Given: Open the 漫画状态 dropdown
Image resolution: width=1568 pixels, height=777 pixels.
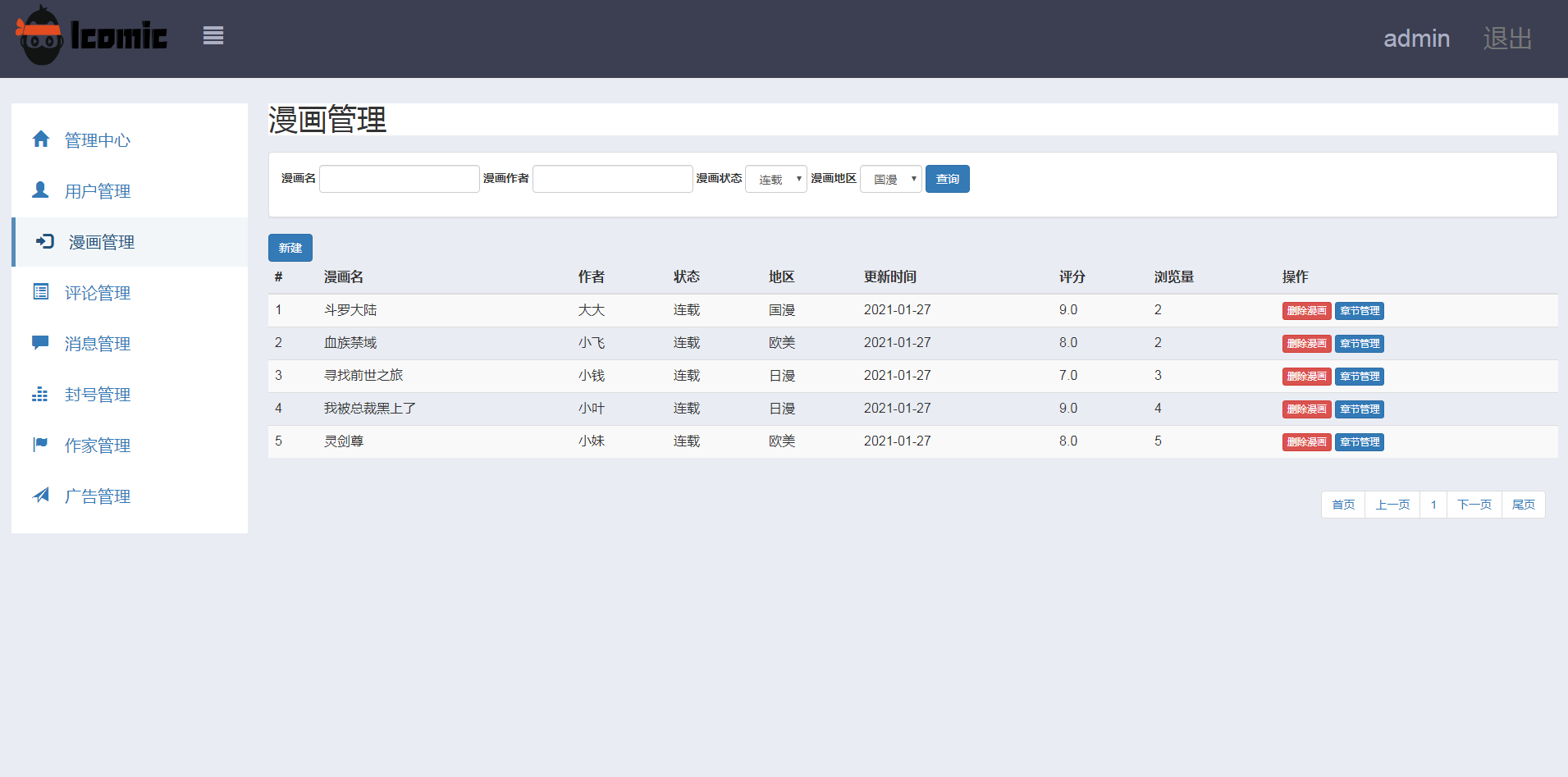Looking at the screenshot, I should tap(776, 179).
